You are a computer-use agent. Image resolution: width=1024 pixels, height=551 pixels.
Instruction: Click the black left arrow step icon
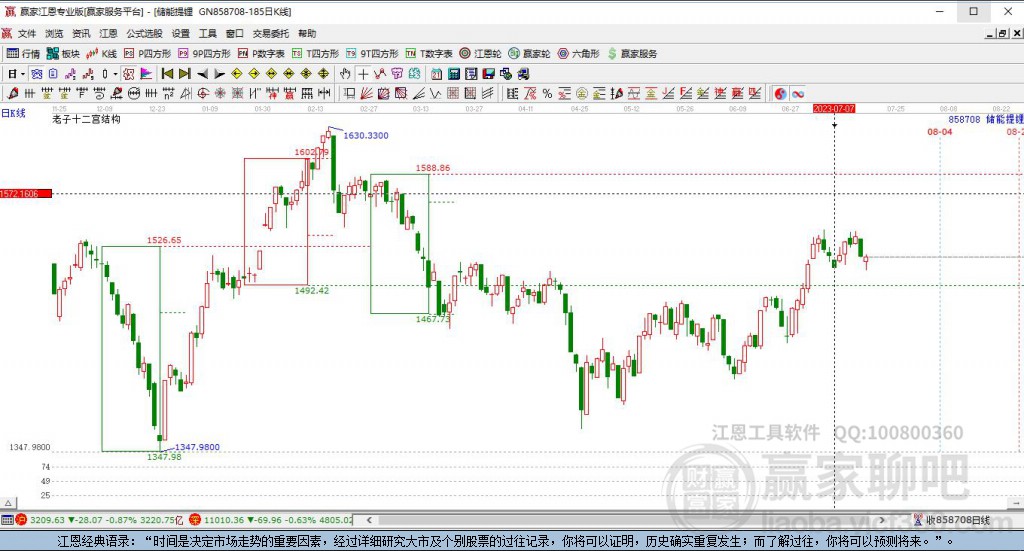click(202, 74)
